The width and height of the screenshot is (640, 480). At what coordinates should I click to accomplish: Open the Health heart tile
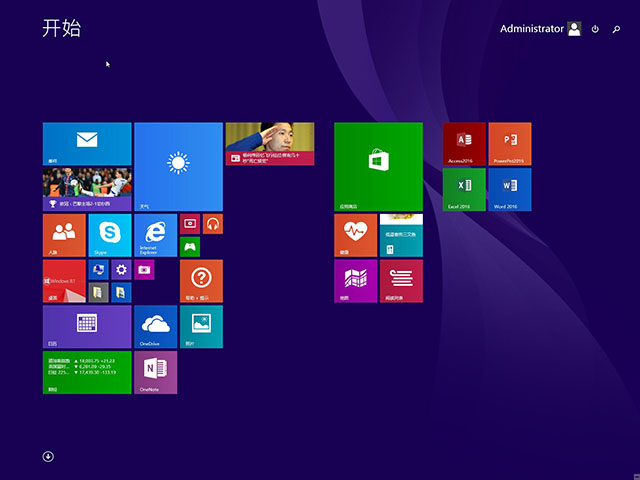(x=355, y=235)
